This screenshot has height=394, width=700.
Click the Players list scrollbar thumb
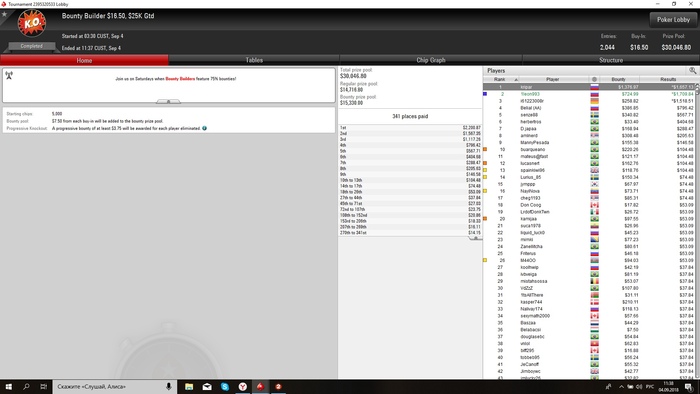point(697,90)
